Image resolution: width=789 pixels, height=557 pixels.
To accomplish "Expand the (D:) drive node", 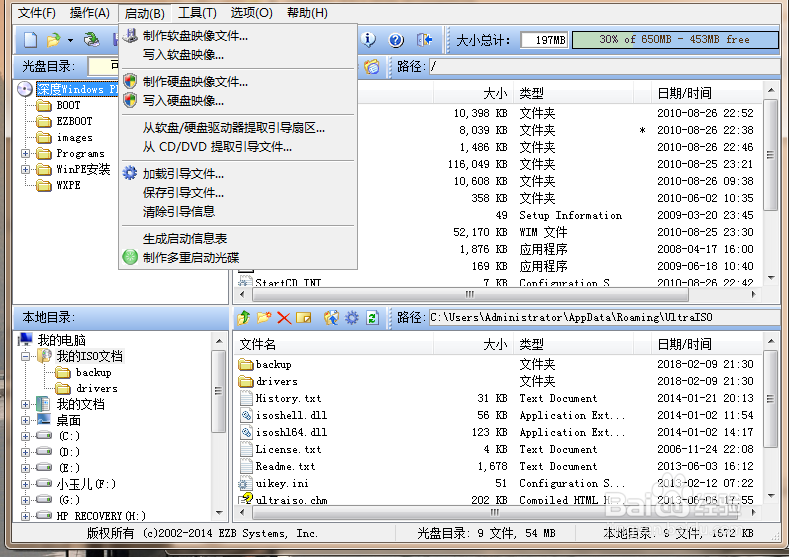I will 25,452.
